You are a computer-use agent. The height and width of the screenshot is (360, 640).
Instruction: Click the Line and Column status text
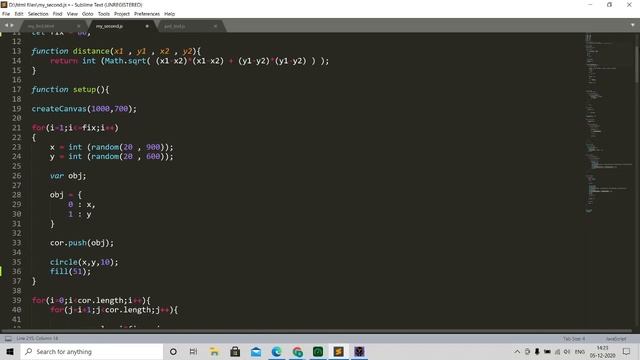click(x=37, y=338)
